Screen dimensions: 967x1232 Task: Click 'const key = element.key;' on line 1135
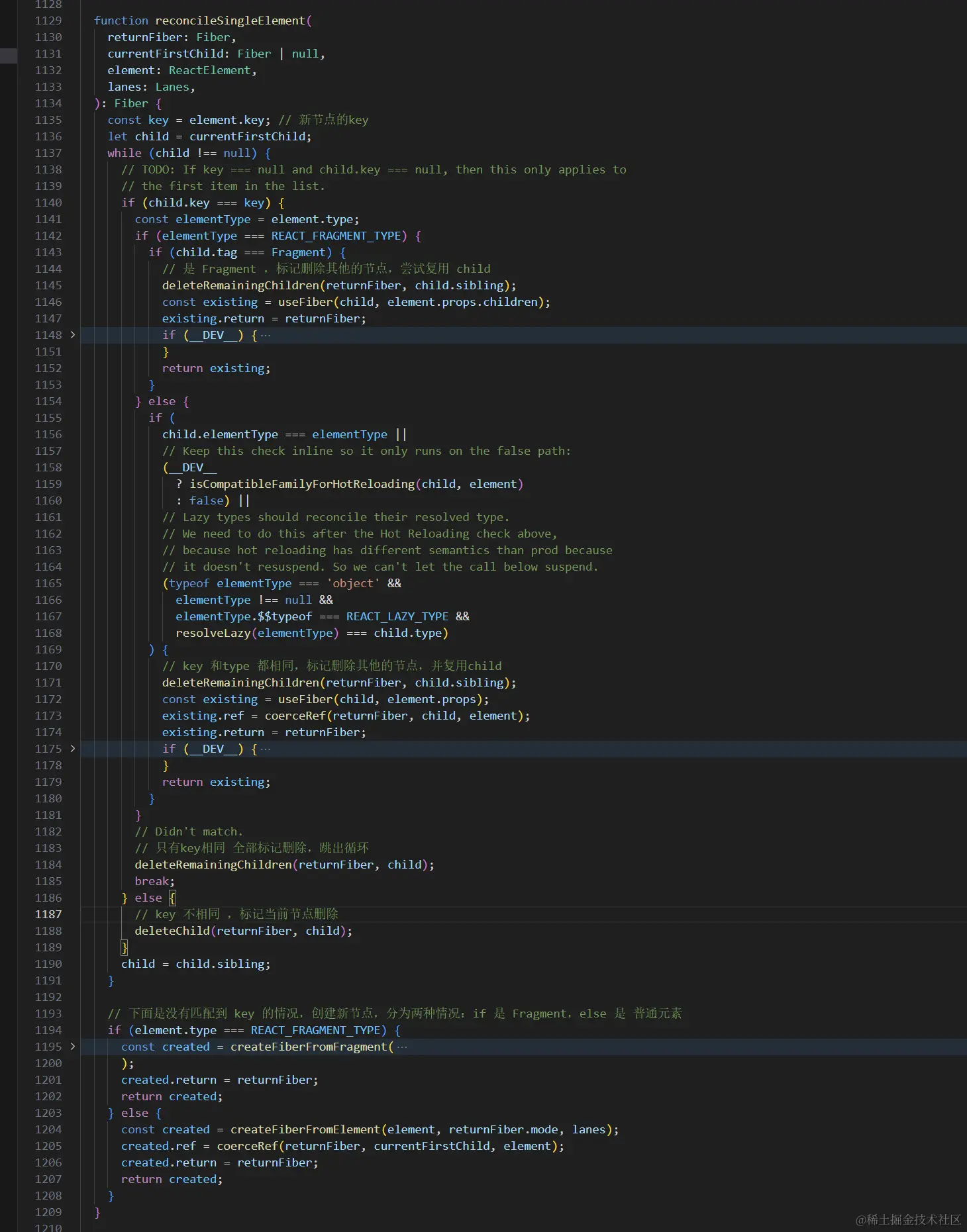click(x=189, y=120)
